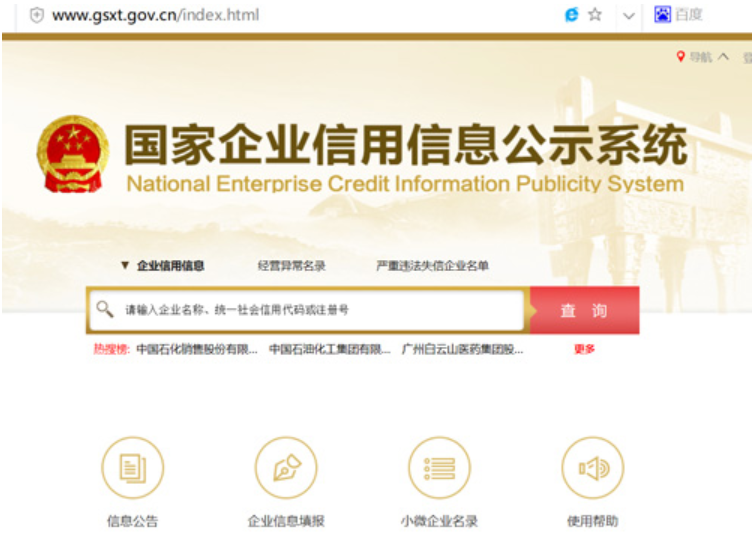Open hot search link 广州白云山医药集团
Screen dimensions: 752x554
462,349
